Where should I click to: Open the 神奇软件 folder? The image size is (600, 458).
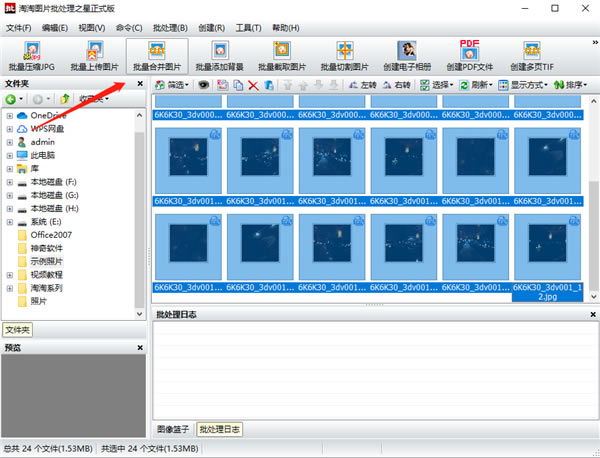click(47, 248)
